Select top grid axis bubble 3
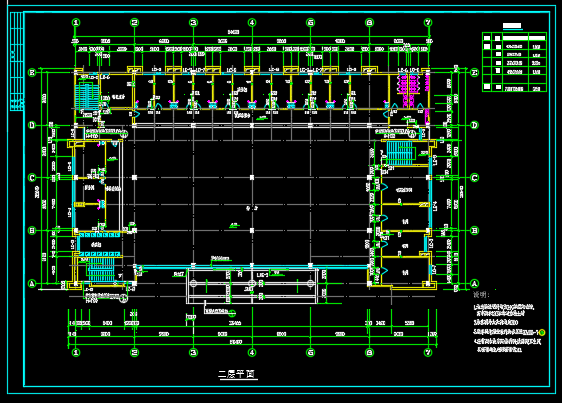Screen dimensions: 562x403 pyautogui.click(x=193, y=23)
